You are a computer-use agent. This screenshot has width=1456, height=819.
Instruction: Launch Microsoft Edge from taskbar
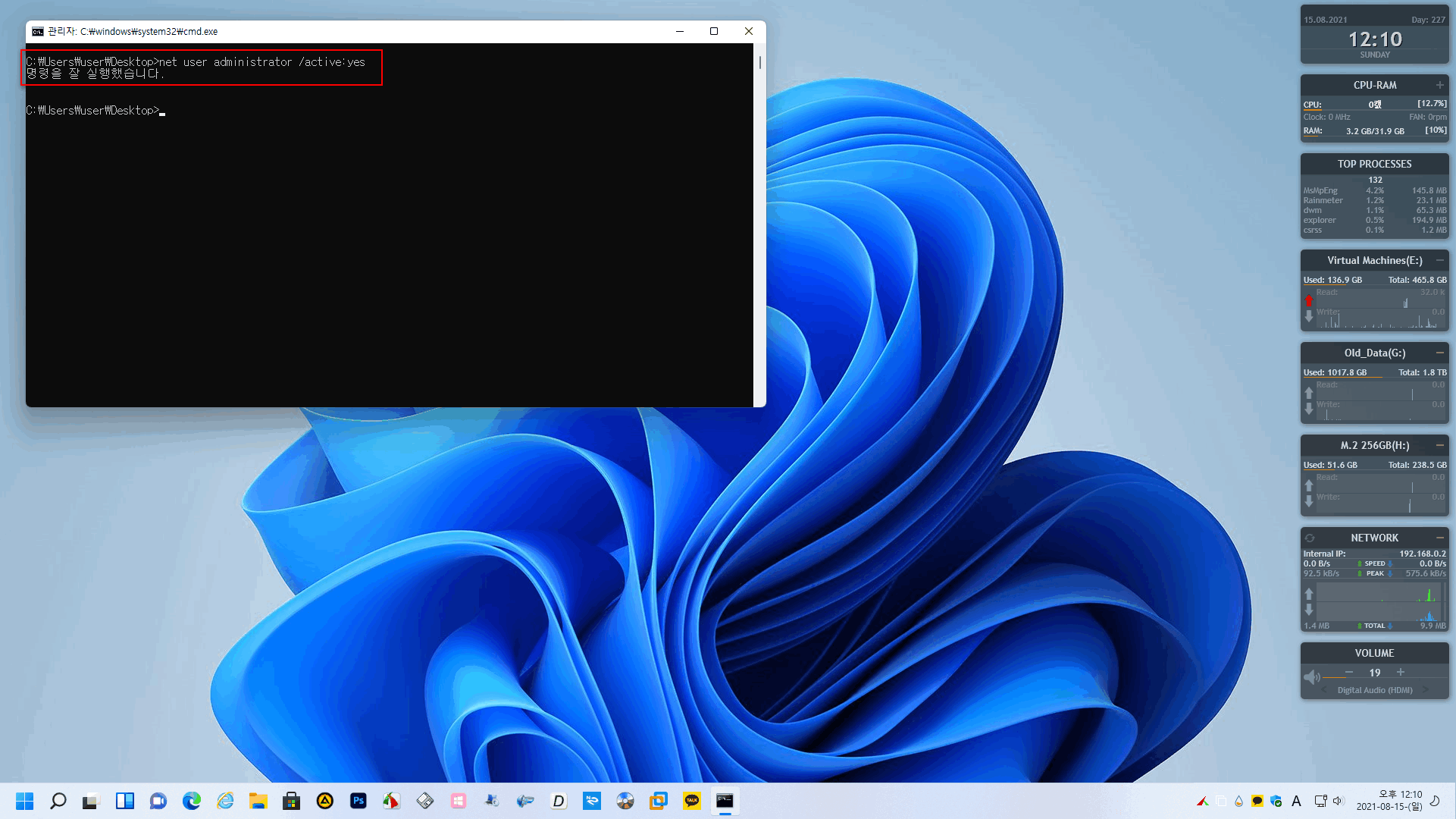pyautogui.click(x=192, y=801)
